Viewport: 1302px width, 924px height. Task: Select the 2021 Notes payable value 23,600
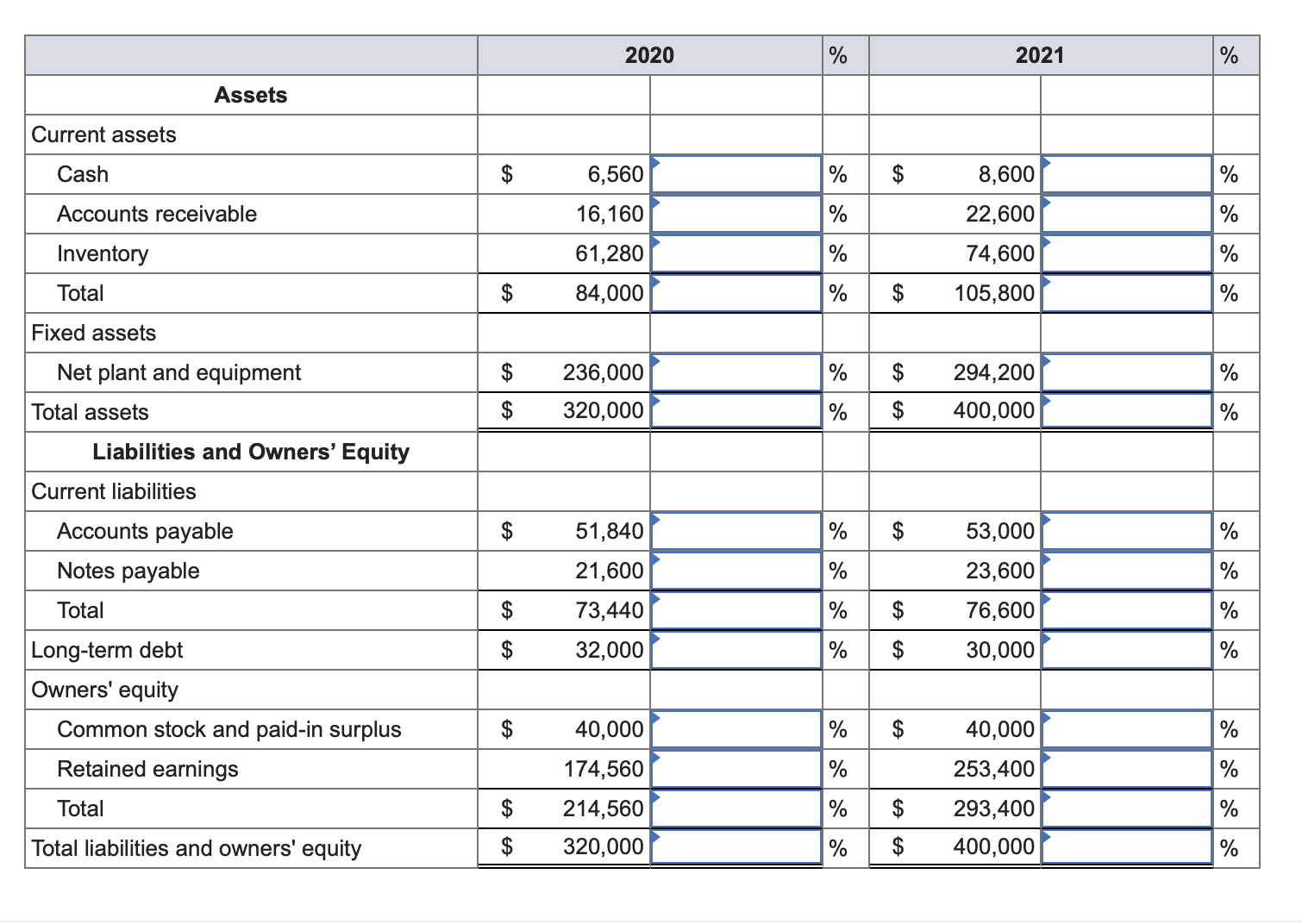click(1000, 571)
